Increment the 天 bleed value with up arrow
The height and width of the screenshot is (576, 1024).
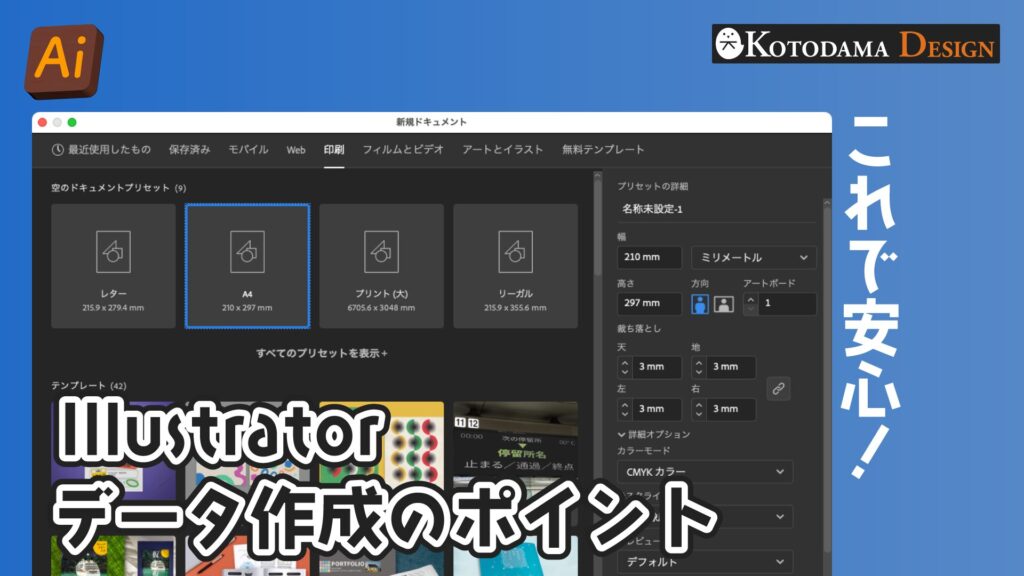click(x=623, y=361)
